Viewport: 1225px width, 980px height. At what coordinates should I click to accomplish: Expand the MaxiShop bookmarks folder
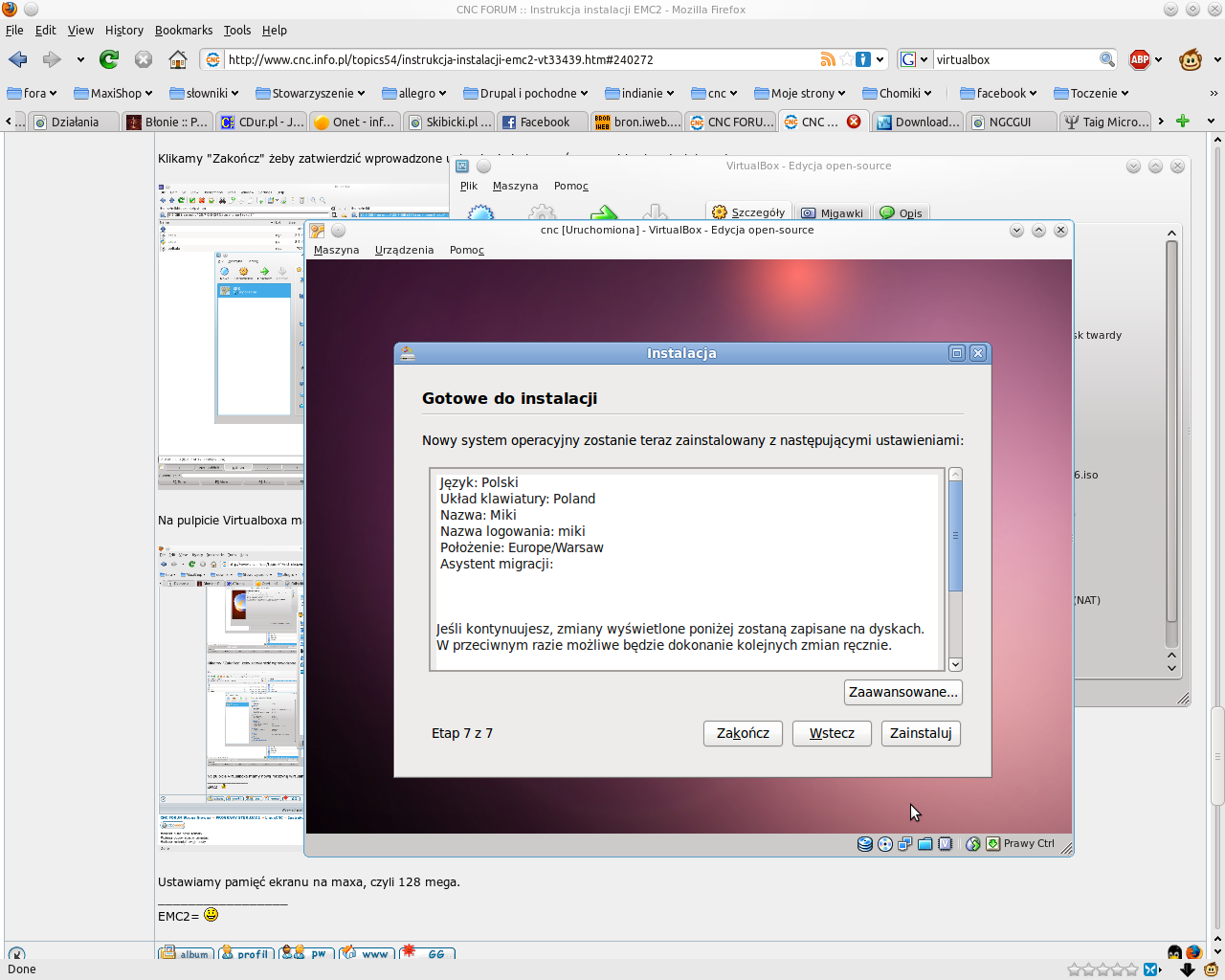(x=115, y=93)
